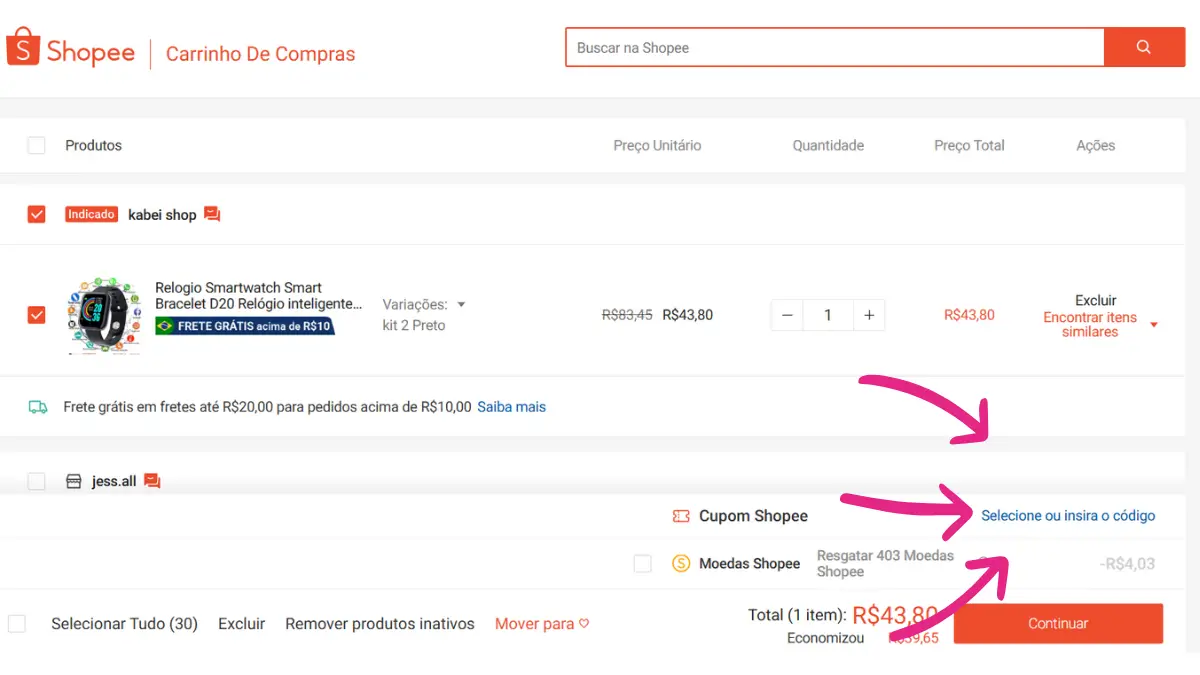Viewport: 1200px width, 675px height.
Task: Click the -R$4,03 coin discount value
Action: (x=1127, y=563)
